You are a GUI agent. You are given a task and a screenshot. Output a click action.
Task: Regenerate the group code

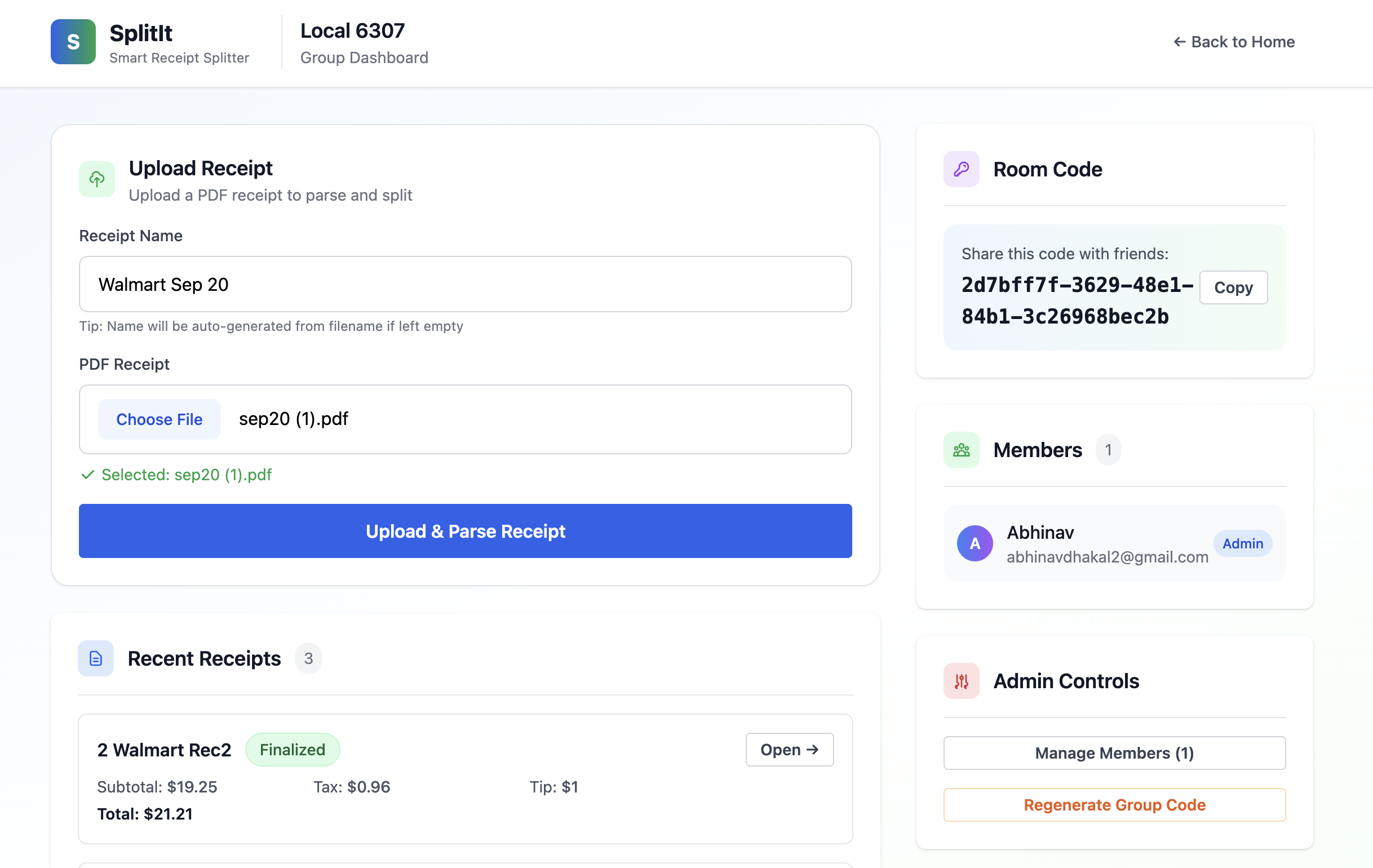pos(1114,805)
